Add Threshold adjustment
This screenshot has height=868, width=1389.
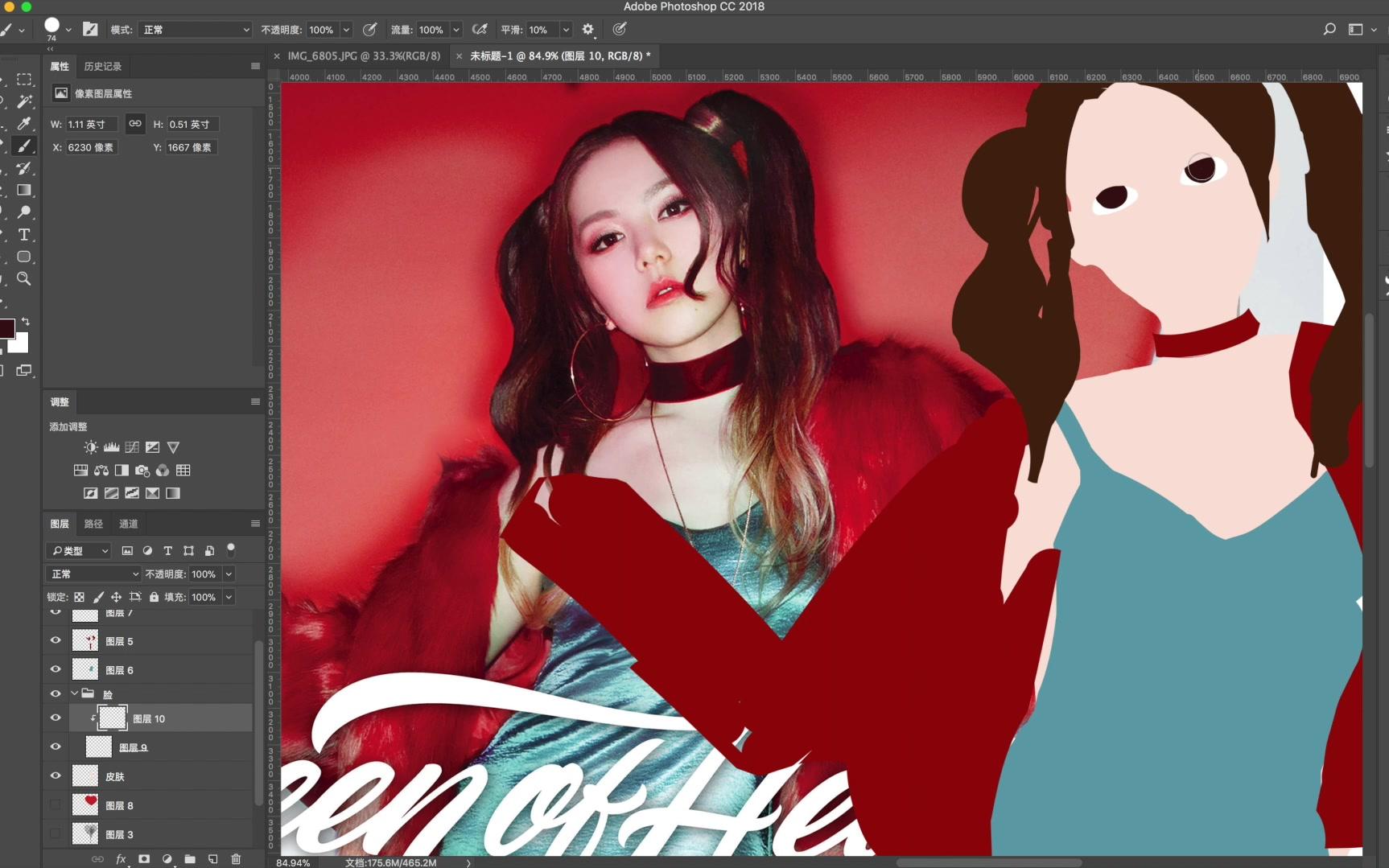point(132,493)
